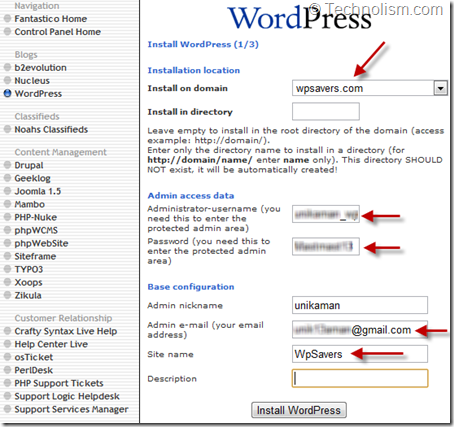Open the Fantastico Home link
Screen dimensions: 454x427
[51, 19]
